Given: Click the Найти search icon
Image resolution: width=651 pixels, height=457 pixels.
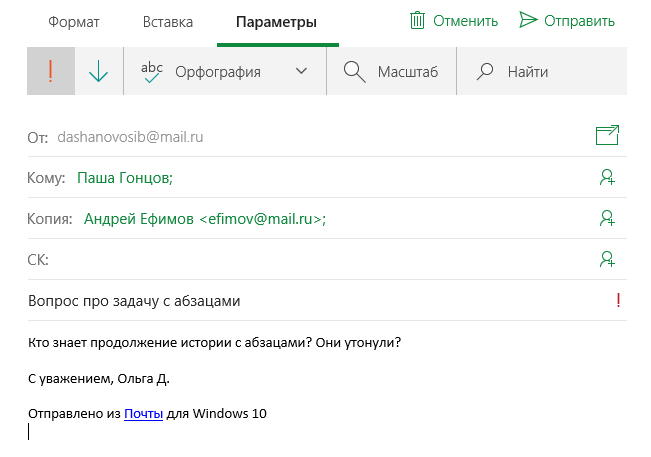Looking at the screenshot, I should (x=485, y=71).
